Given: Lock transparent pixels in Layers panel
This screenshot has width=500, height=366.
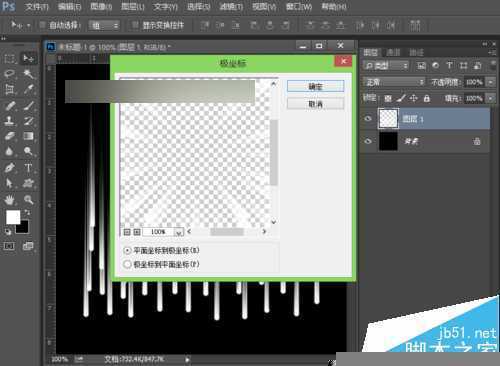Looking at the screenshot, I should tap(388, 98).
